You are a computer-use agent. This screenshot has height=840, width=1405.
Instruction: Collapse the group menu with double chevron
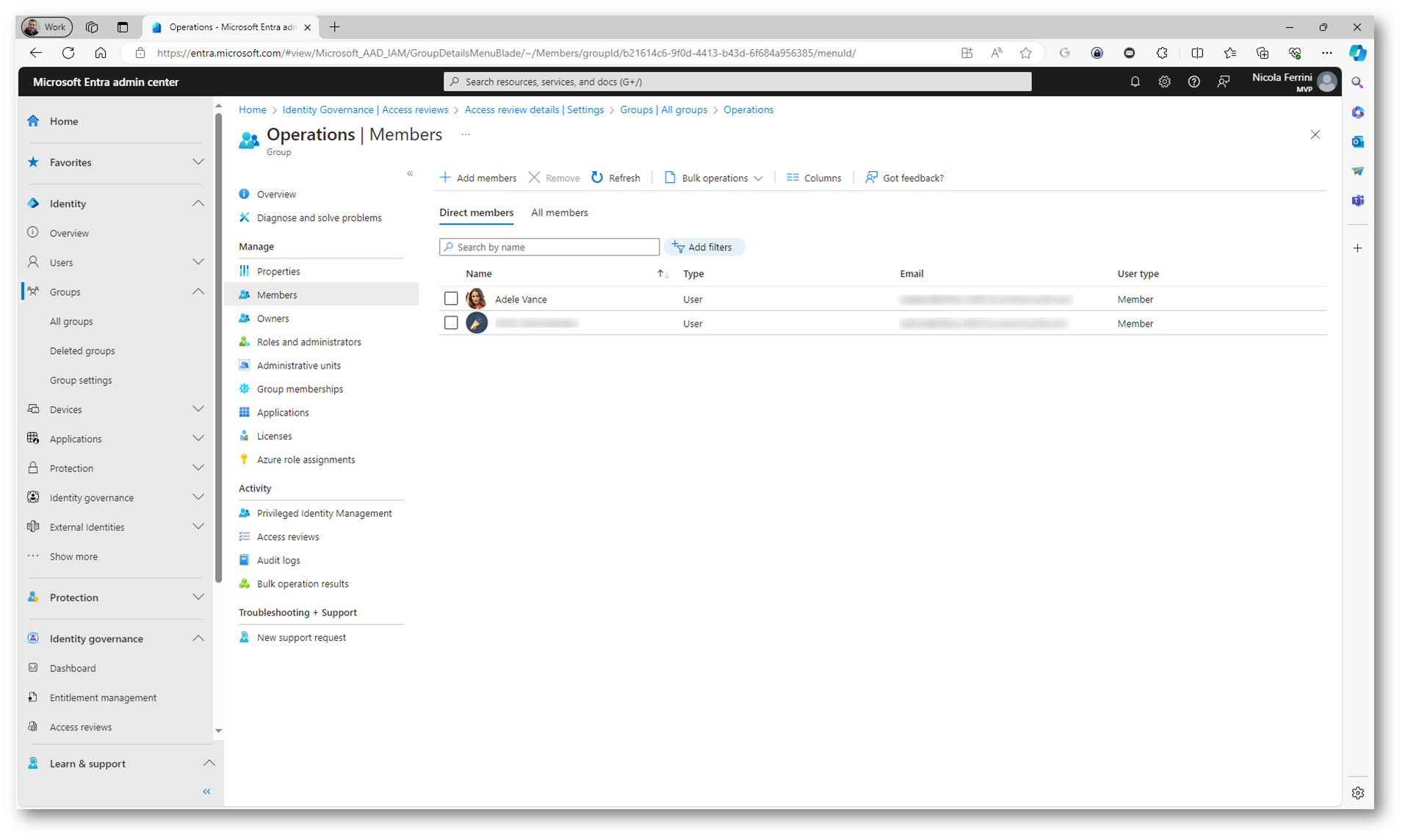tap(410, 174)
